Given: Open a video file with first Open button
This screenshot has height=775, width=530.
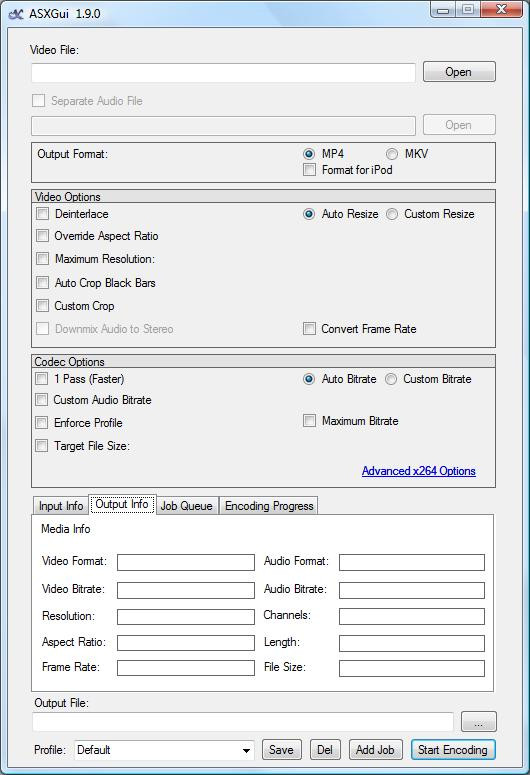Looking at the screenshot, I should (459, 72).
